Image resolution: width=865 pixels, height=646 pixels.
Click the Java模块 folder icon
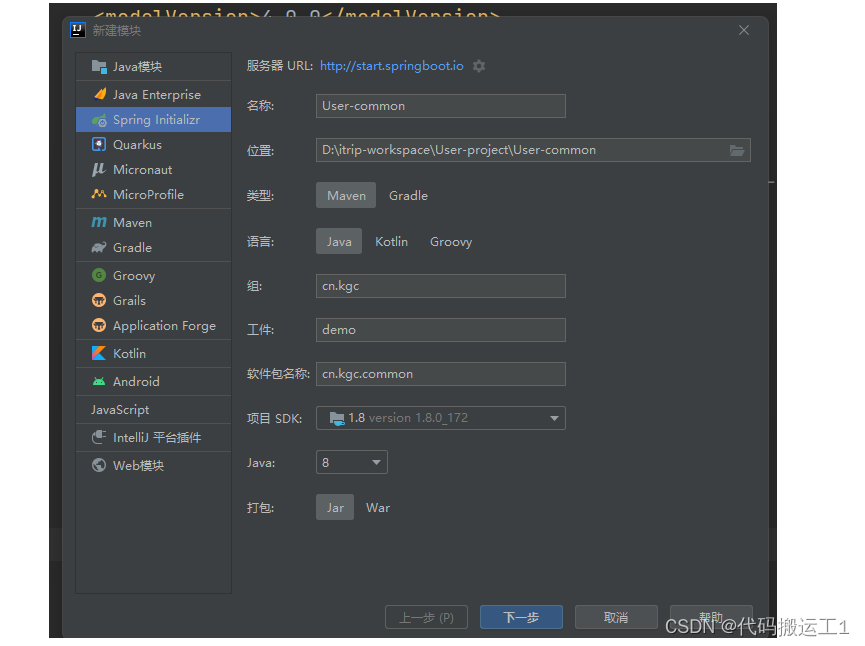tap(99, 67)
